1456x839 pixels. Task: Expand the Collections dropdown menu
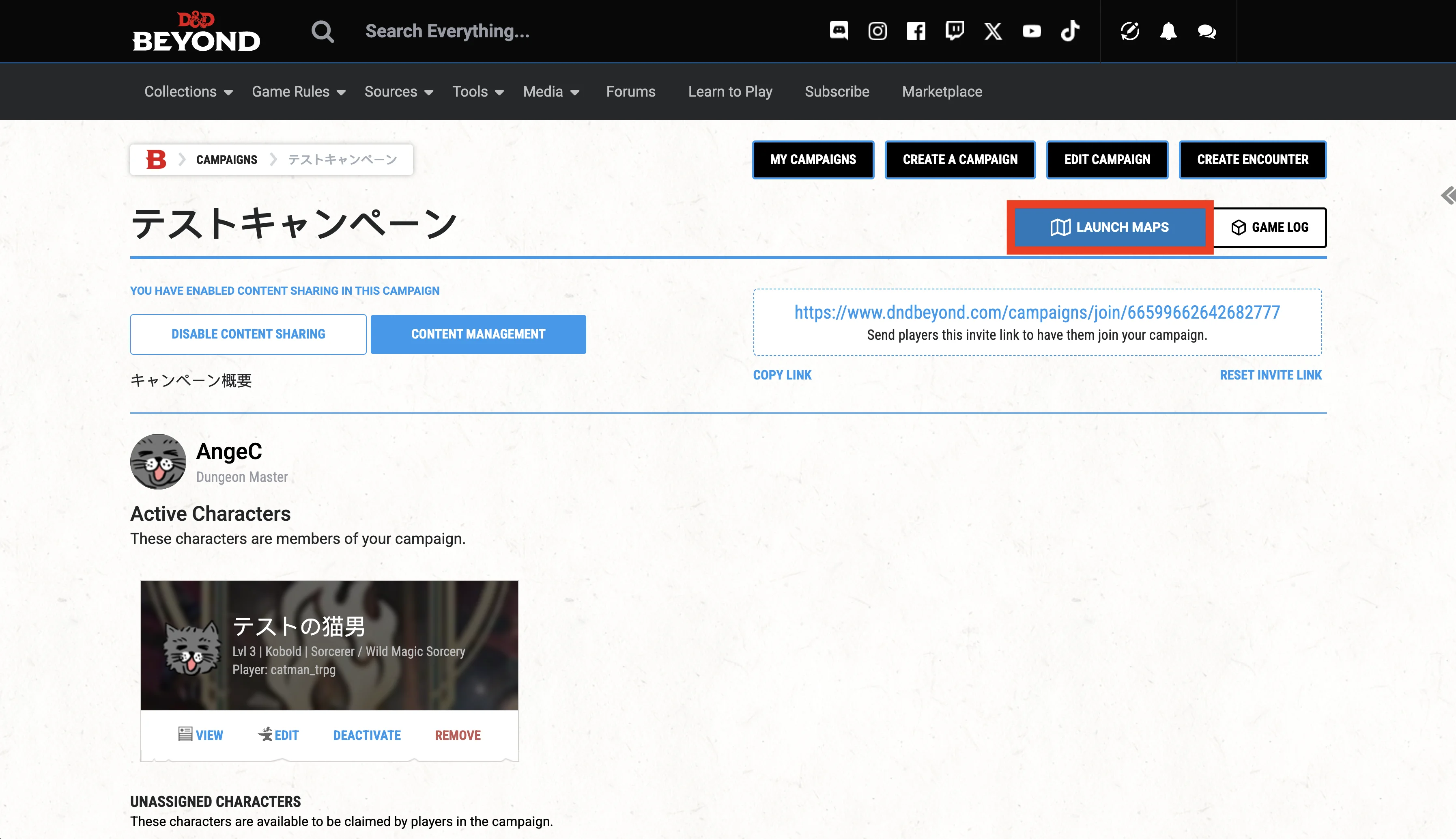click(x=188, y=92)
